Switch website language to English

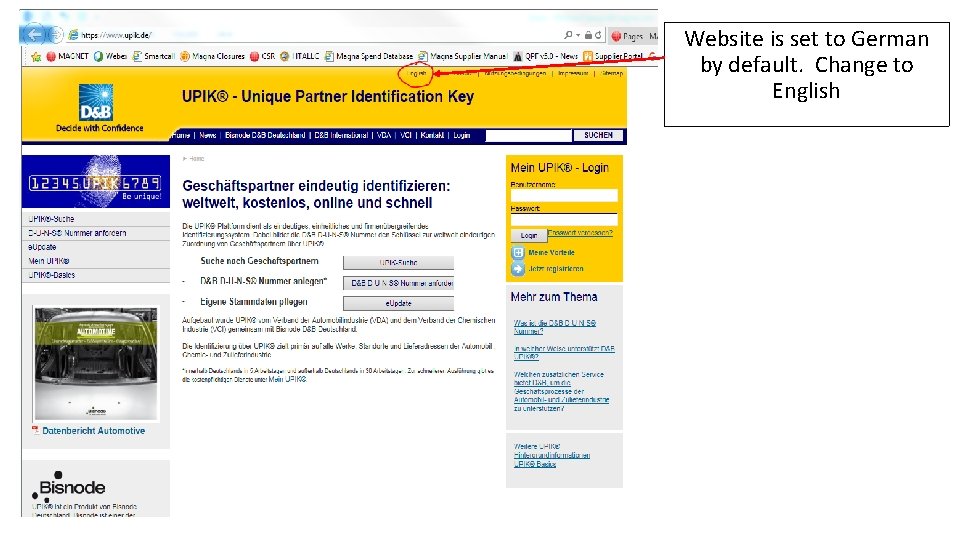click(417, 73)
